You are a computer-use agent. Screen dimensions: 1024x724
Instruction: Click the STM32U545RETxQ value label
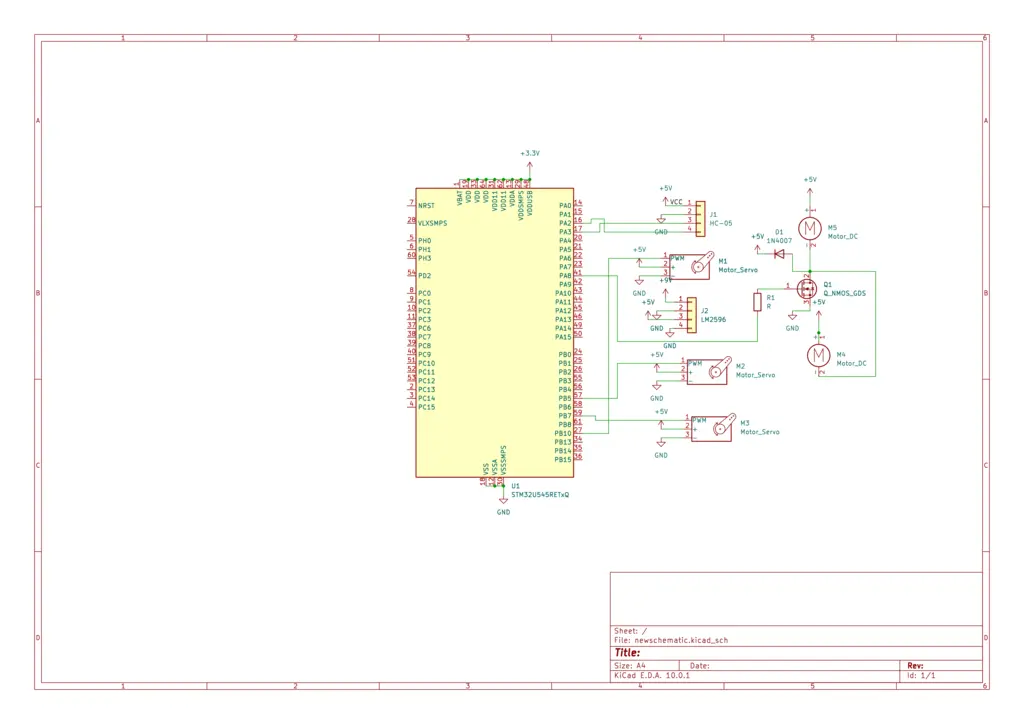540,495
